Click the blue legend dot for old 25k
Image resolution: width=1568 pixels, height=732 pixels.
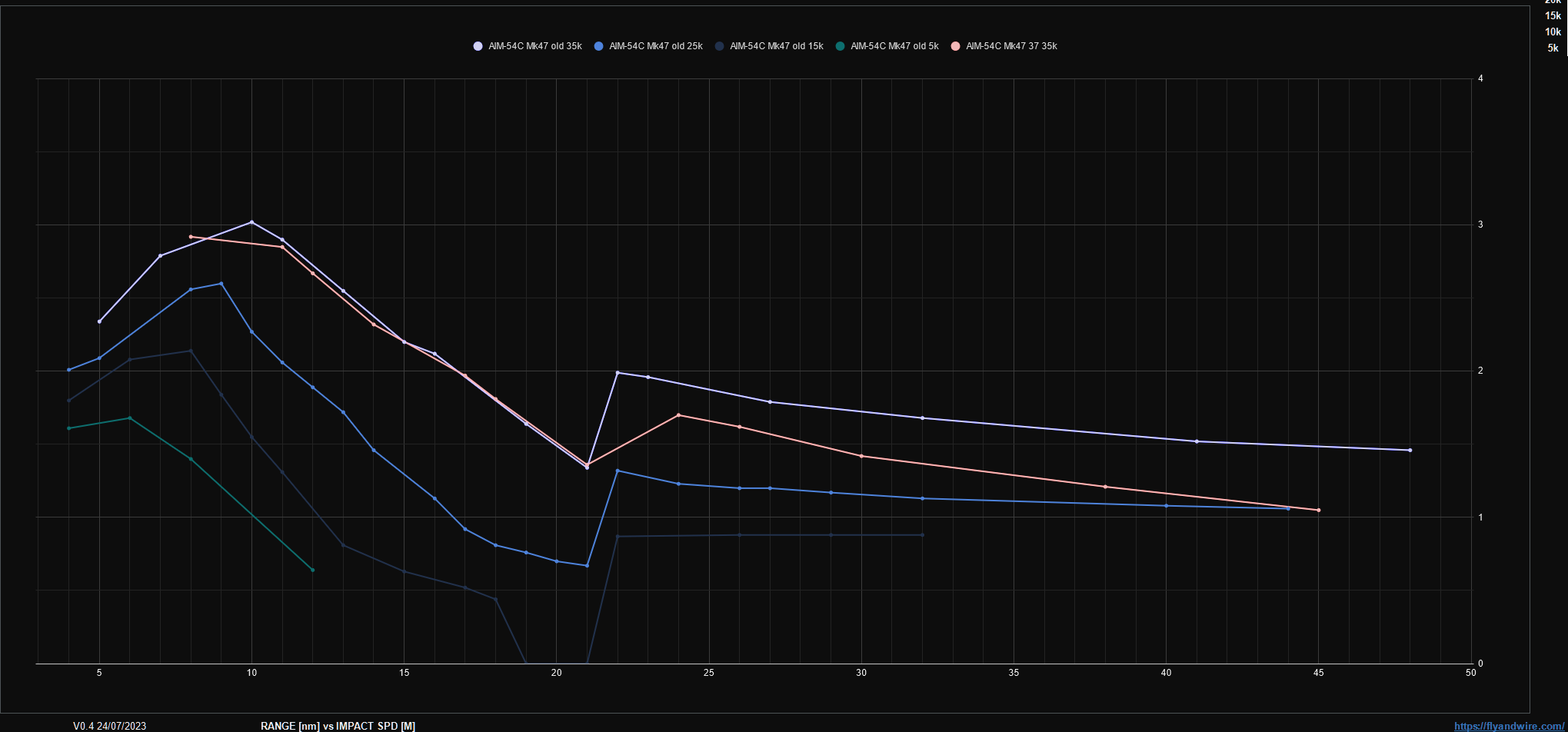click(598, 46)
